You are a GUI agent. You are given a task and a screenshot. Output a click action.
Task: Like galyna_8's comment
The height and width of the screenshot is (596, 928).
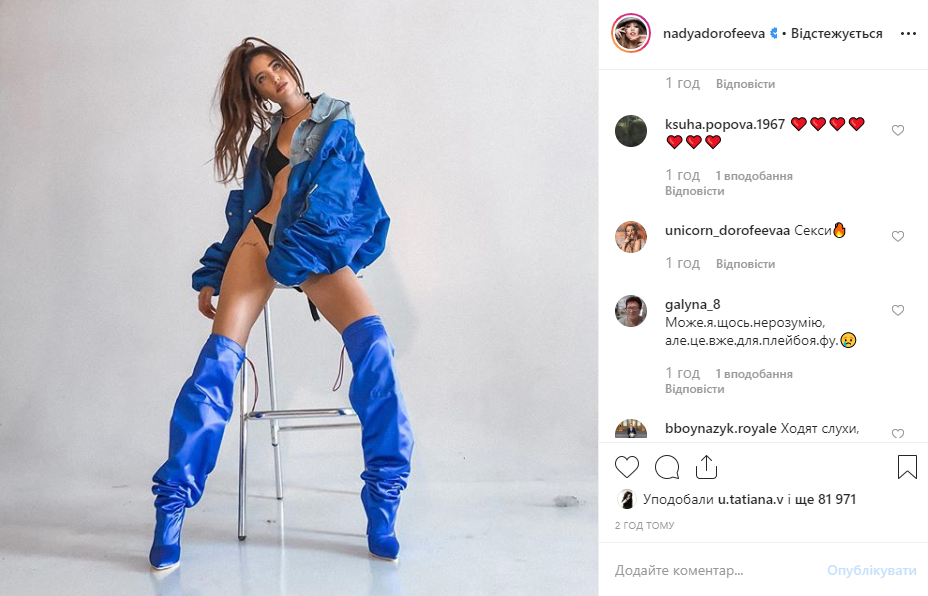pyautogui.click(x=898, y=310)
